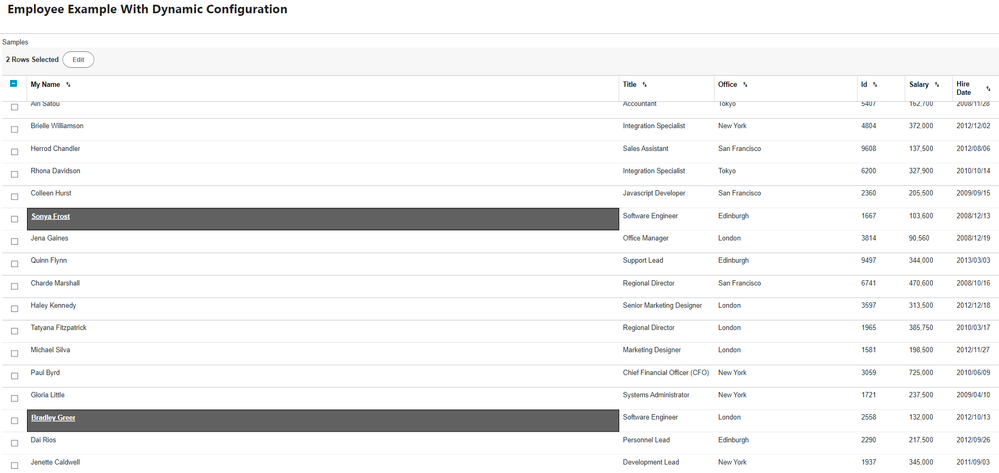Toggle the select-all header checkbox

pos(14,84)
